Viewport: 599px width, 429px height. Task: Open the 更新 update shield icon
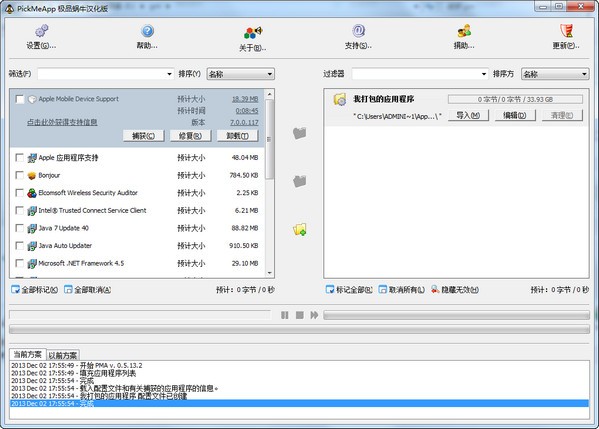566,31
